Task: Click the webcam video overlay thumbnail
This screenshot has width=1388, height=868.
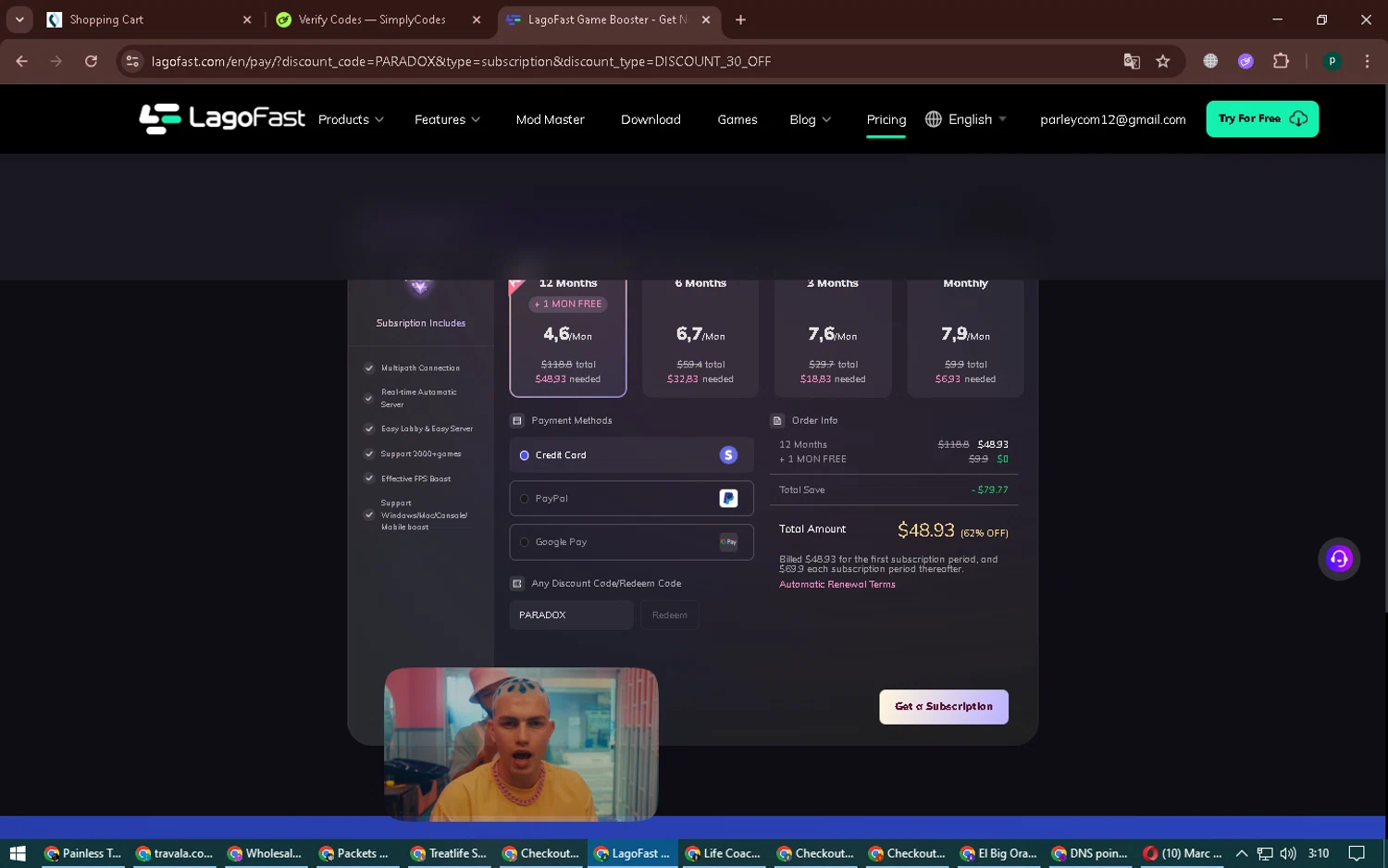Action: [x=521, y=745]
